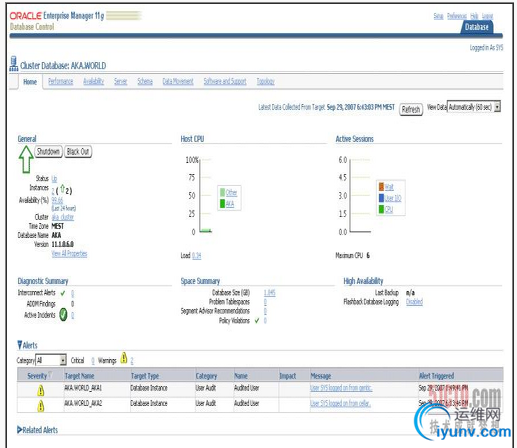This screenshot has width=517, height=448.
Task: Click the Black Out button
Action: (x=78, y=152)
